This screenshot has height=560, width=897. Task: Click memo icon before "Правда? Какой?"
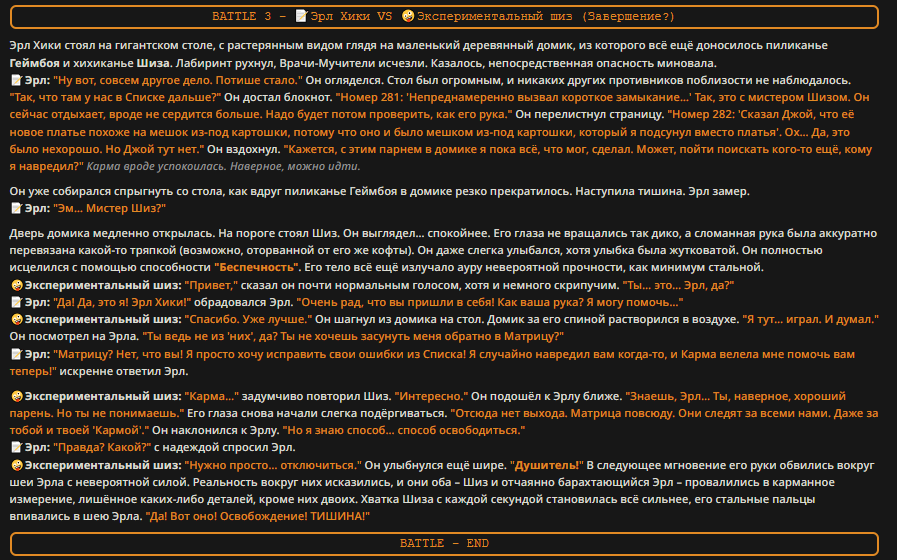pos(17,447)
